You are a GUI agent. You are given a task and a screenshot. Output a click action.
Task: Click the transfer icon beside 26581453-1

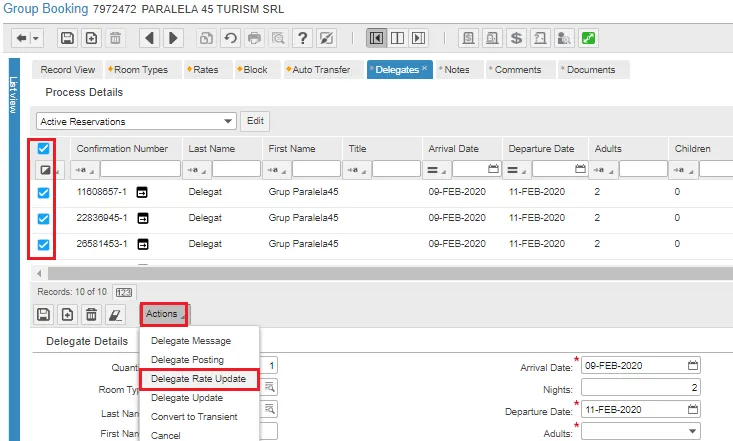point(143,244)
